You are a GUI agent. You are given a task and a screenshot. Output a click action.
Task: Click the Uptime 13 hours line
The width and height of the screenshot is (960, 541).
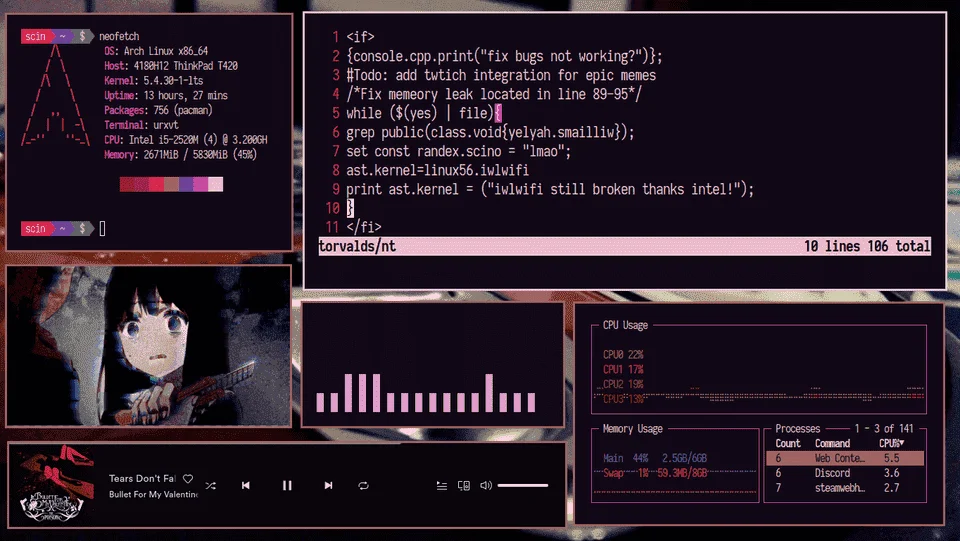(166, 95)
